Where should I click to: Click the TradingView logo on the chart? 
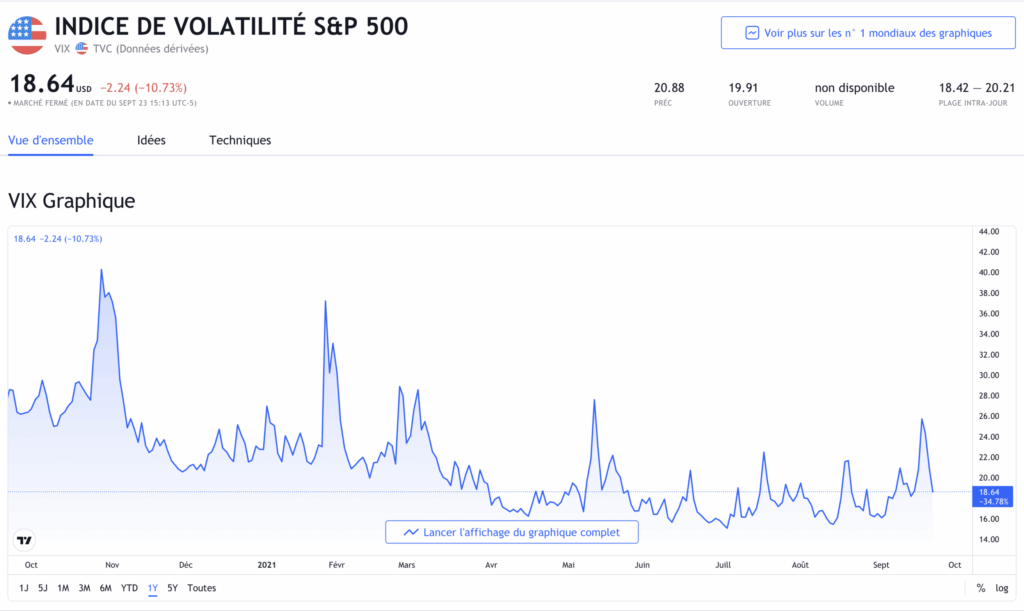pos(24,540)
